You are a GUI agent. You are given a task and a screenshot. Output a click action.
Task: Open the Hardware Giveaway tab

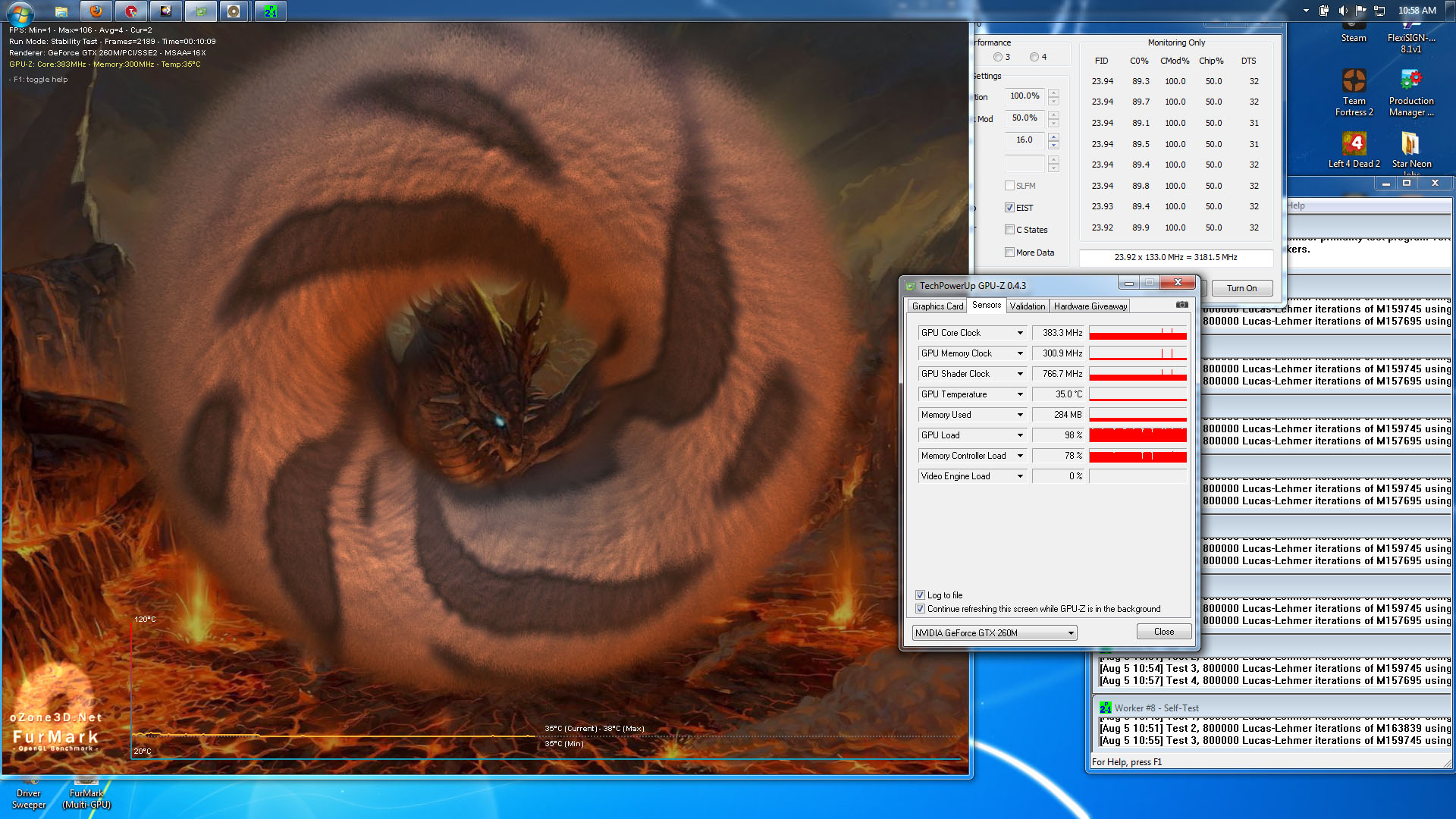click(x=1090, y=306)
